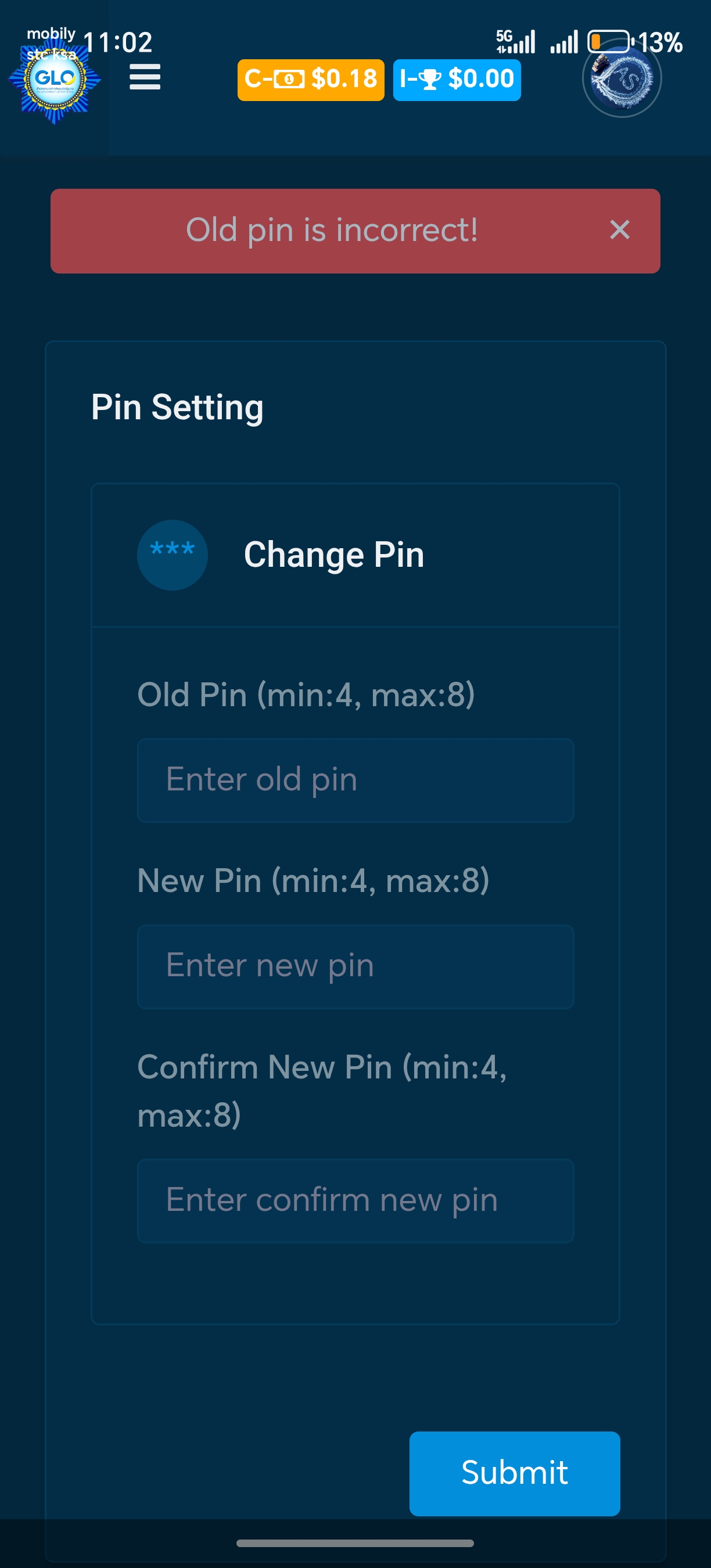Focus the 'Enter old pin' field

355,780
